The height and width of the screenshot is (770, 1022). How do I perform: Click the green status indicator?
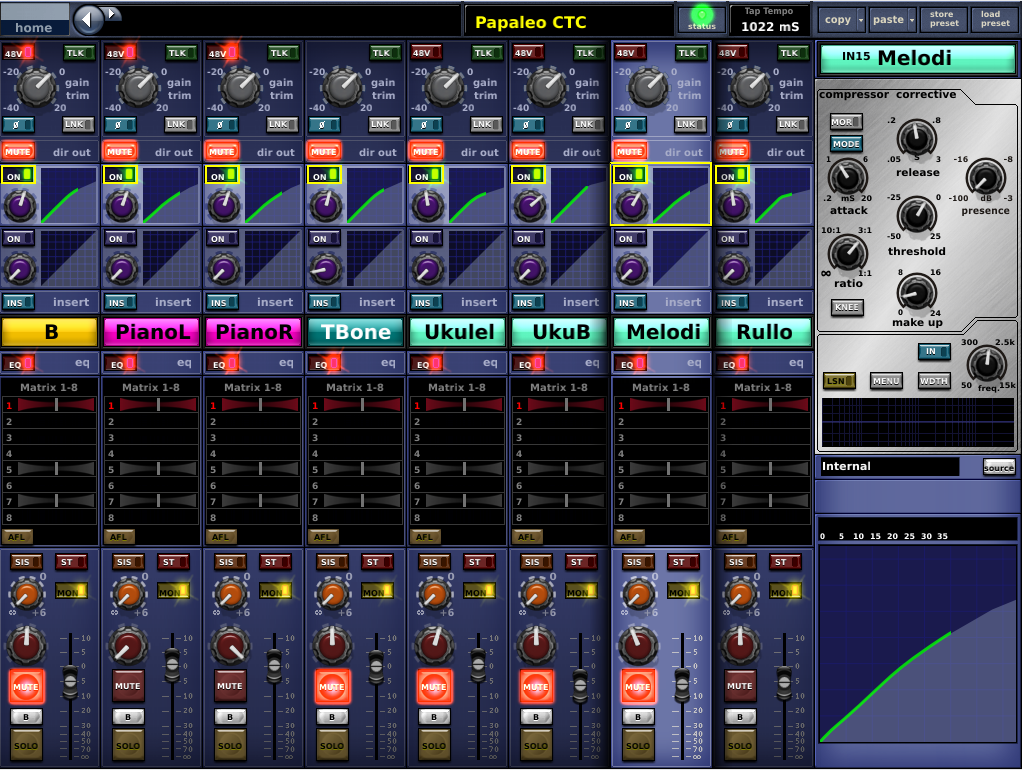click(702, 17)
